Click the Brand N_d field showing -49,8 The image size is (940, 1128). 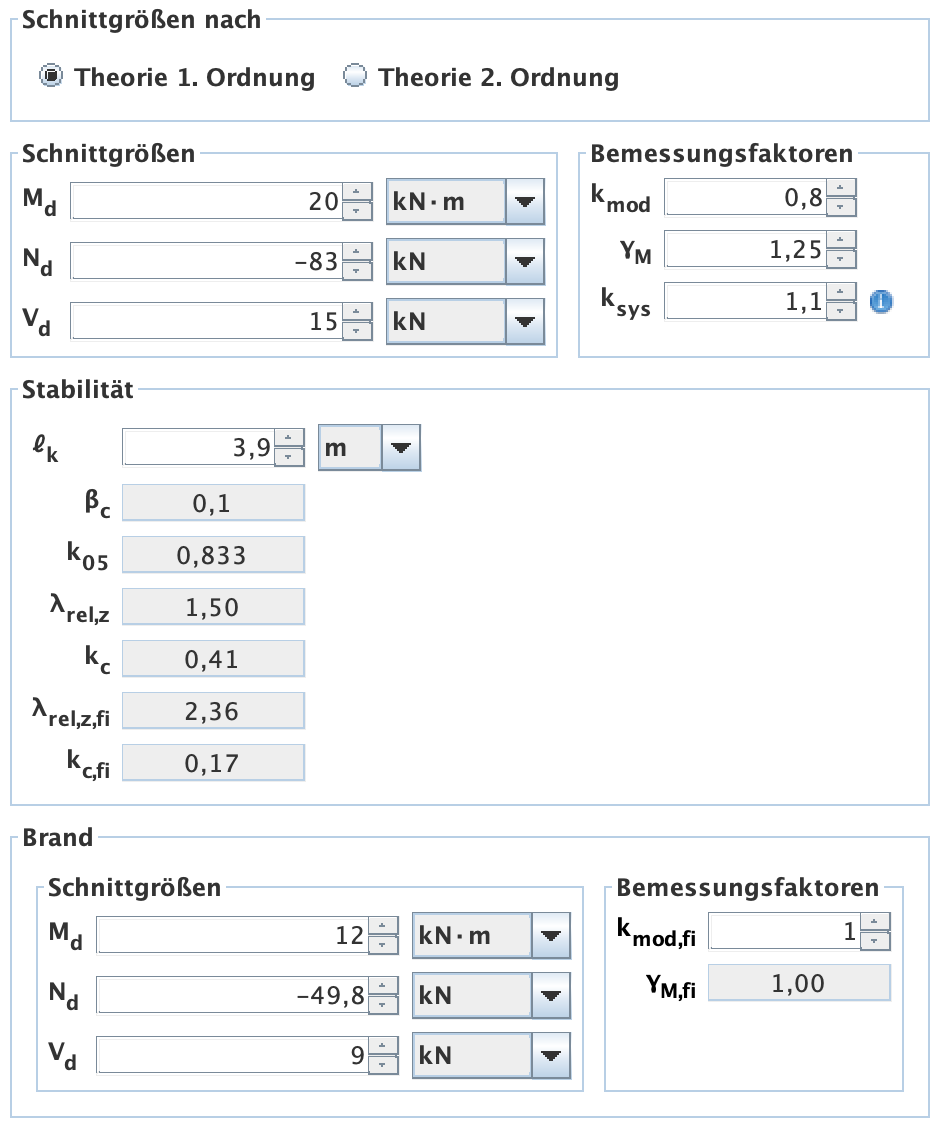[231, 995]
